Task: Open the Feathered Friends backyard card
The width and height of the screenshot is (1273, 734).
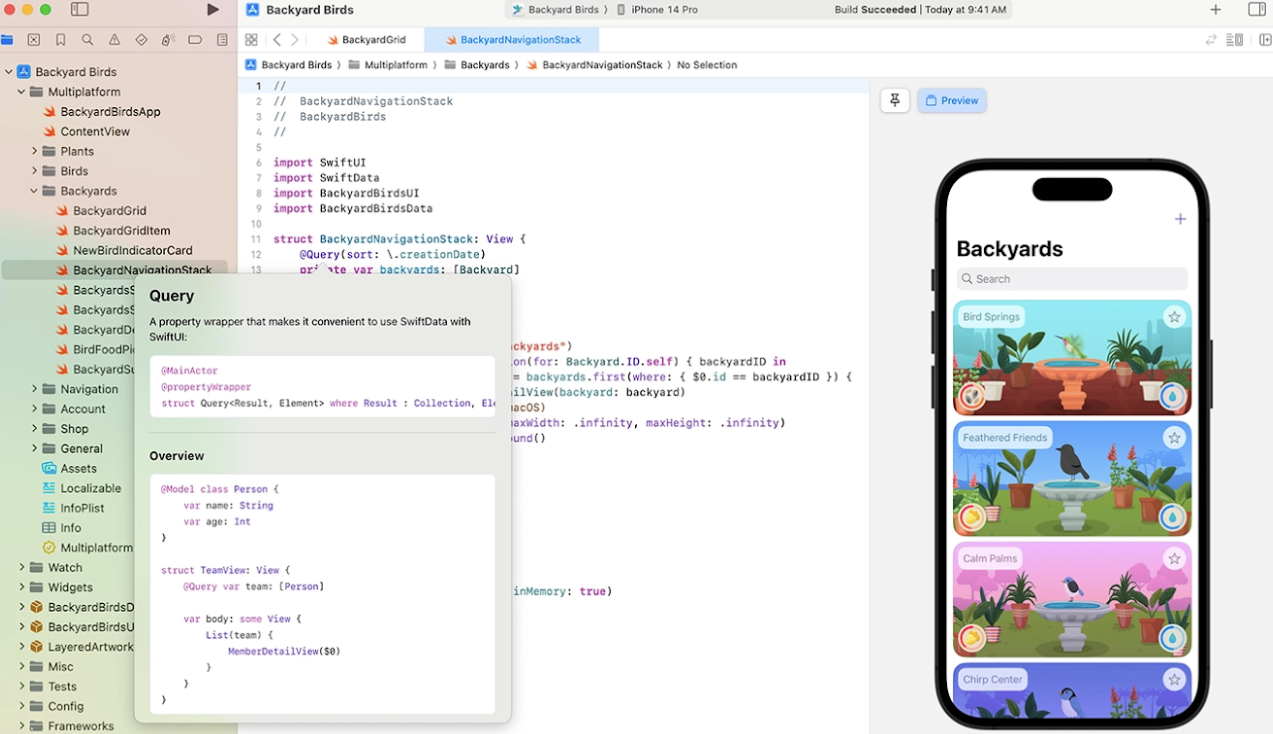Action: pos(1072,478)
